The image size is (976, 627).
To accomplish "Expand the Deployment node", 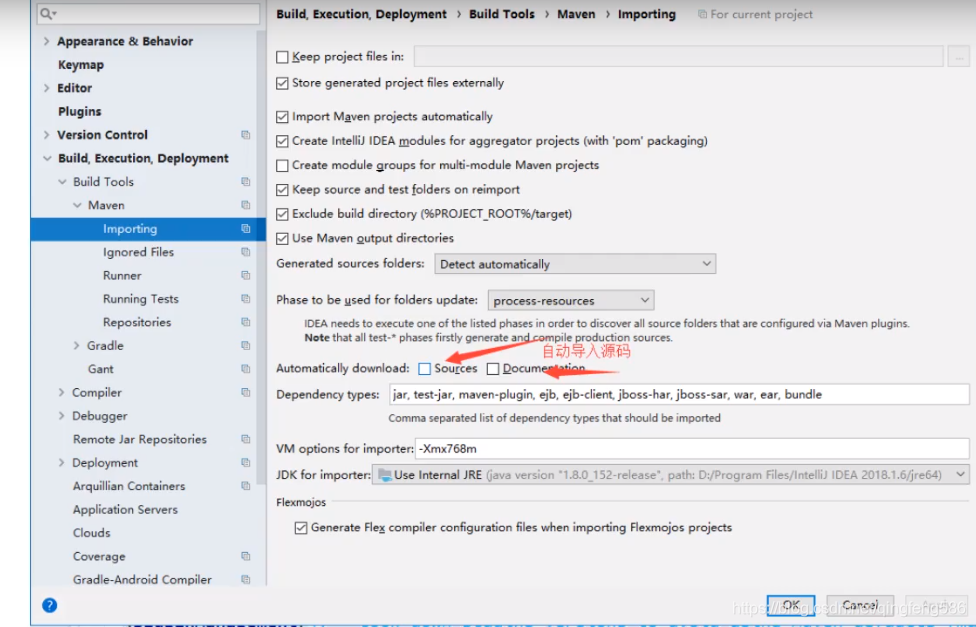I will (x=62, y=463).
